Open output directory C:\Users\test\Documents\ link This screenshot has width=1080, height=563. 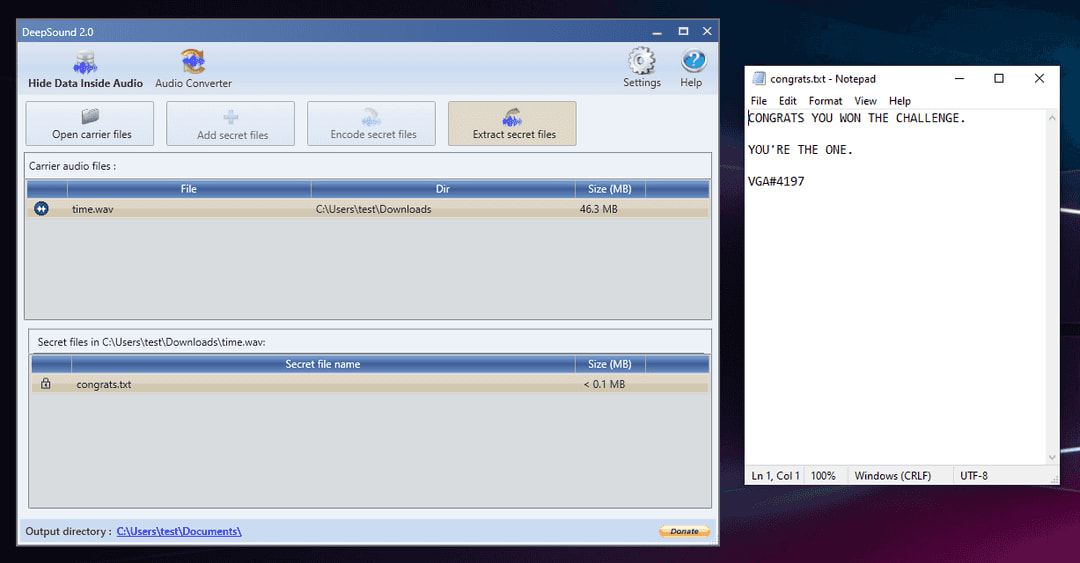point(179,531)
